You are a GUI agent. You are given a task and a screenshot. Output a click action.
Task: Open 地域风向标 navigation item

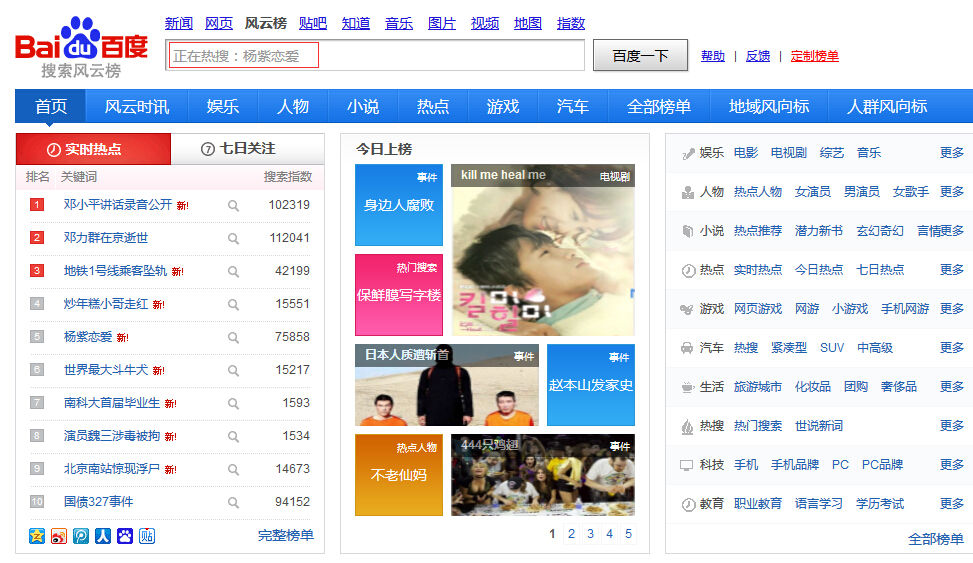769,107
